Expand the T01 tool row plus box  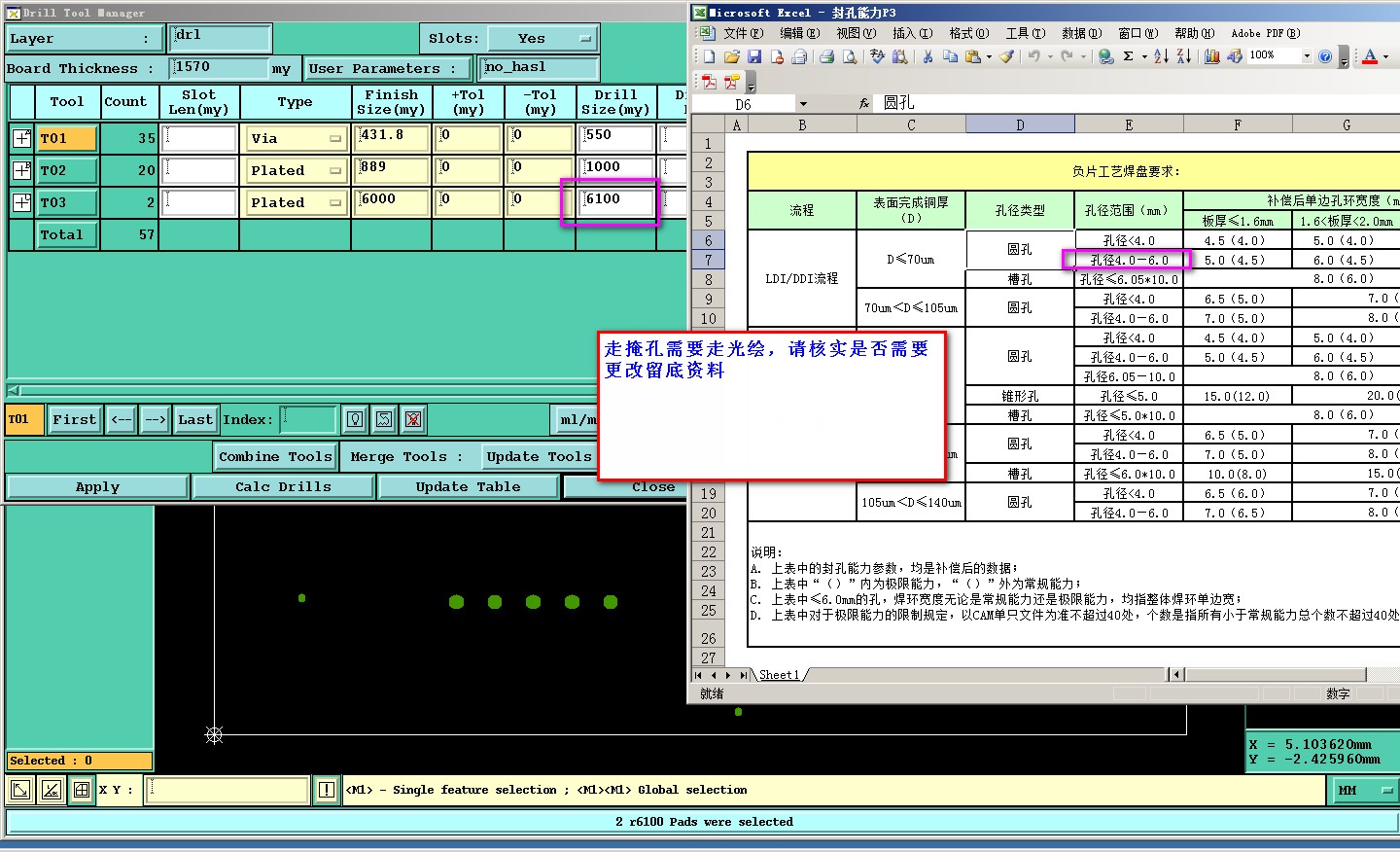(x=21, y=138)
